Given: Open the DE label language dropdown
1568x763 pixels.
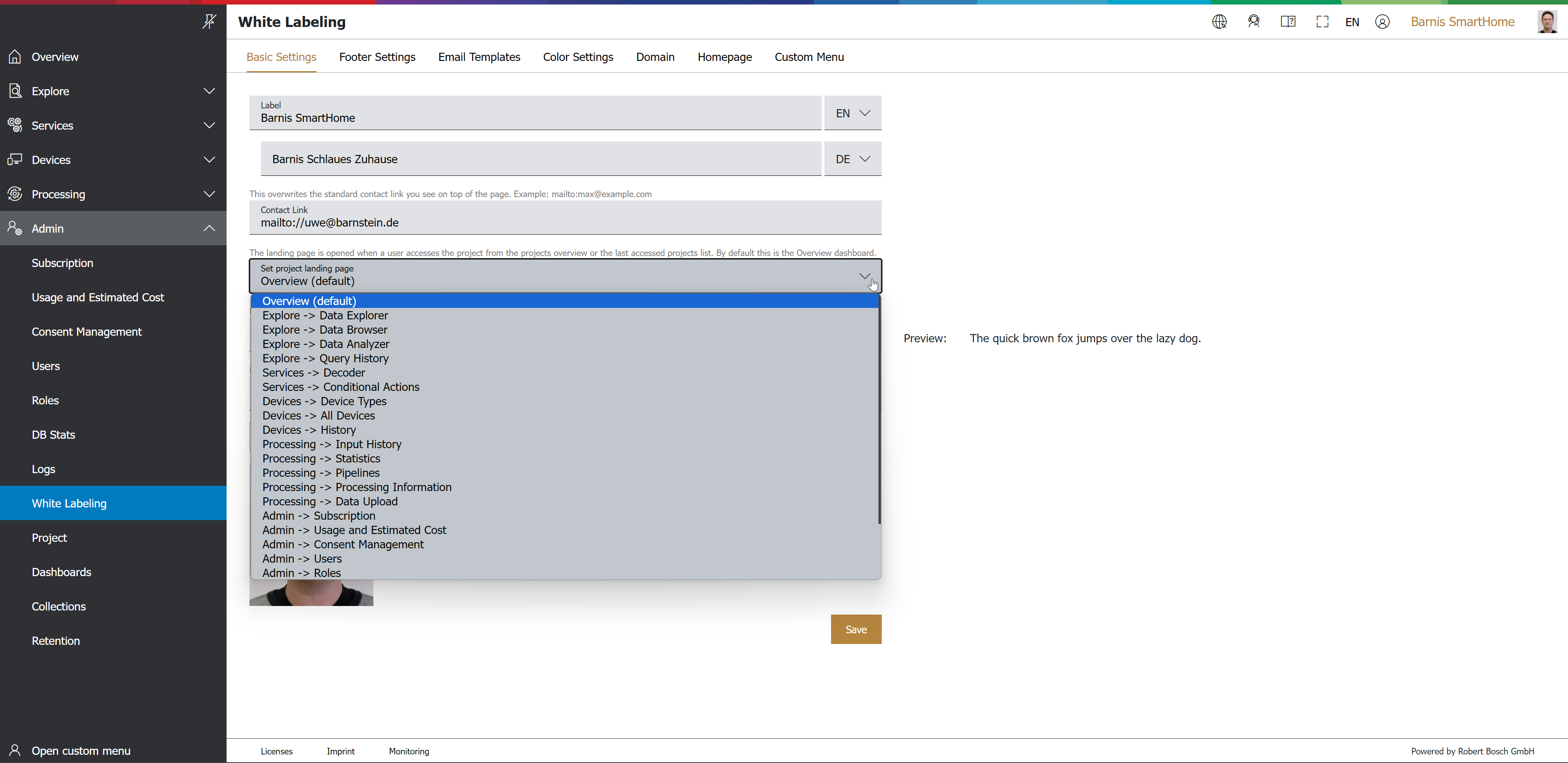Looking at the screenshot, I should pyautogui.click(x=852, y=159).
